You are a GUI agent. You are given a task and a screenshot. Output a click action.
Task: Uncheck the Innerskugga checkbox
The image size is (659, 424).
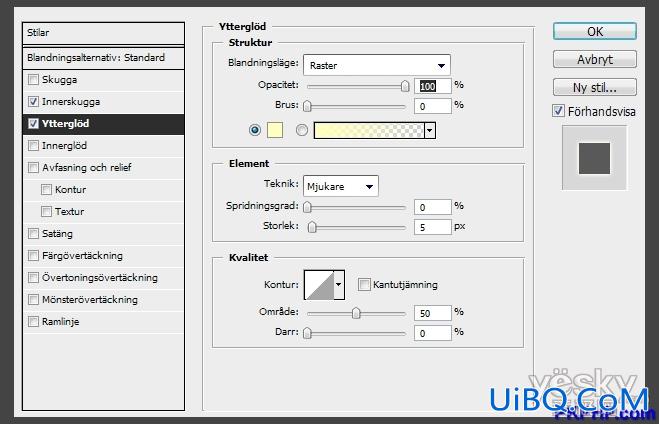coord(33,101)
